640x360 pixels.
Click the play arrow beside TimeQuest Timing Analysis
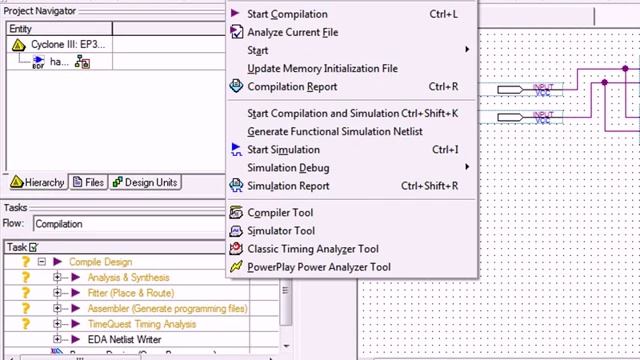pyautogui.click(x=76, y=324)
